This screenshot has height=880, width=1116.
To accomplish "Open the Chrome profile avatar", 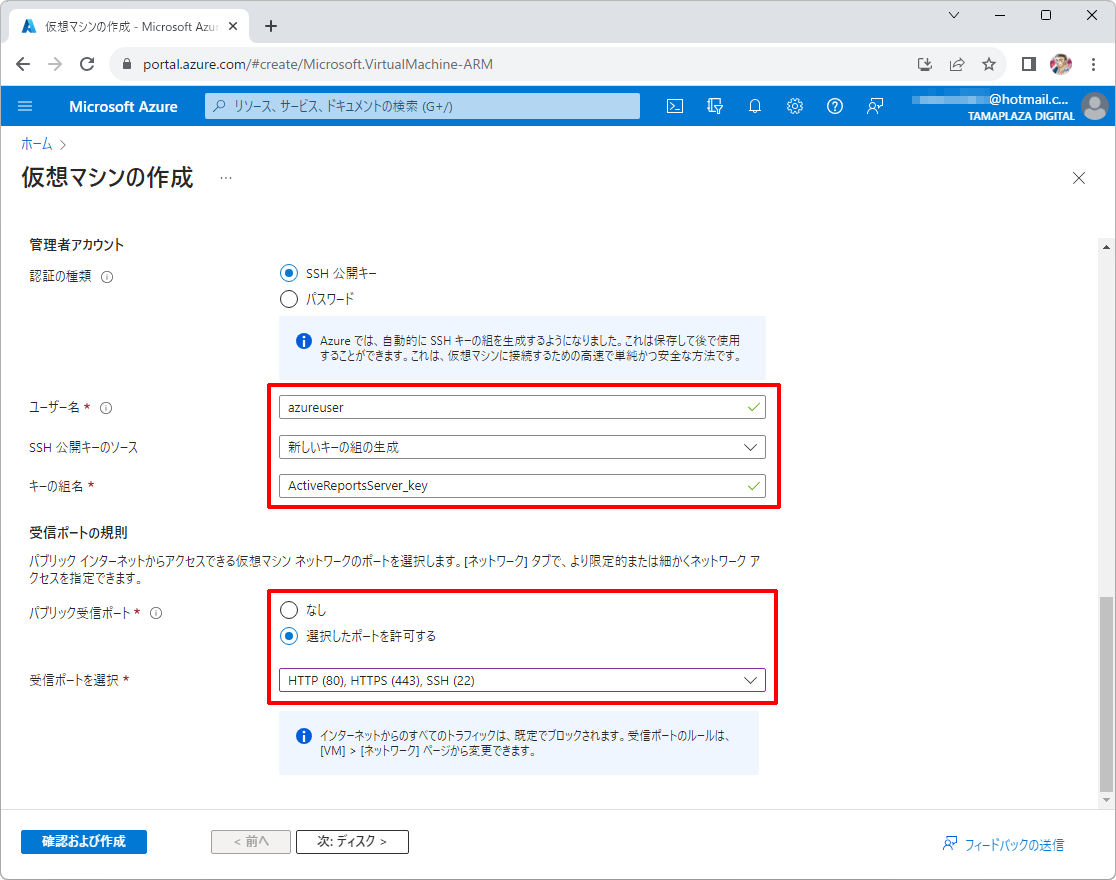I will point(1060,64).
